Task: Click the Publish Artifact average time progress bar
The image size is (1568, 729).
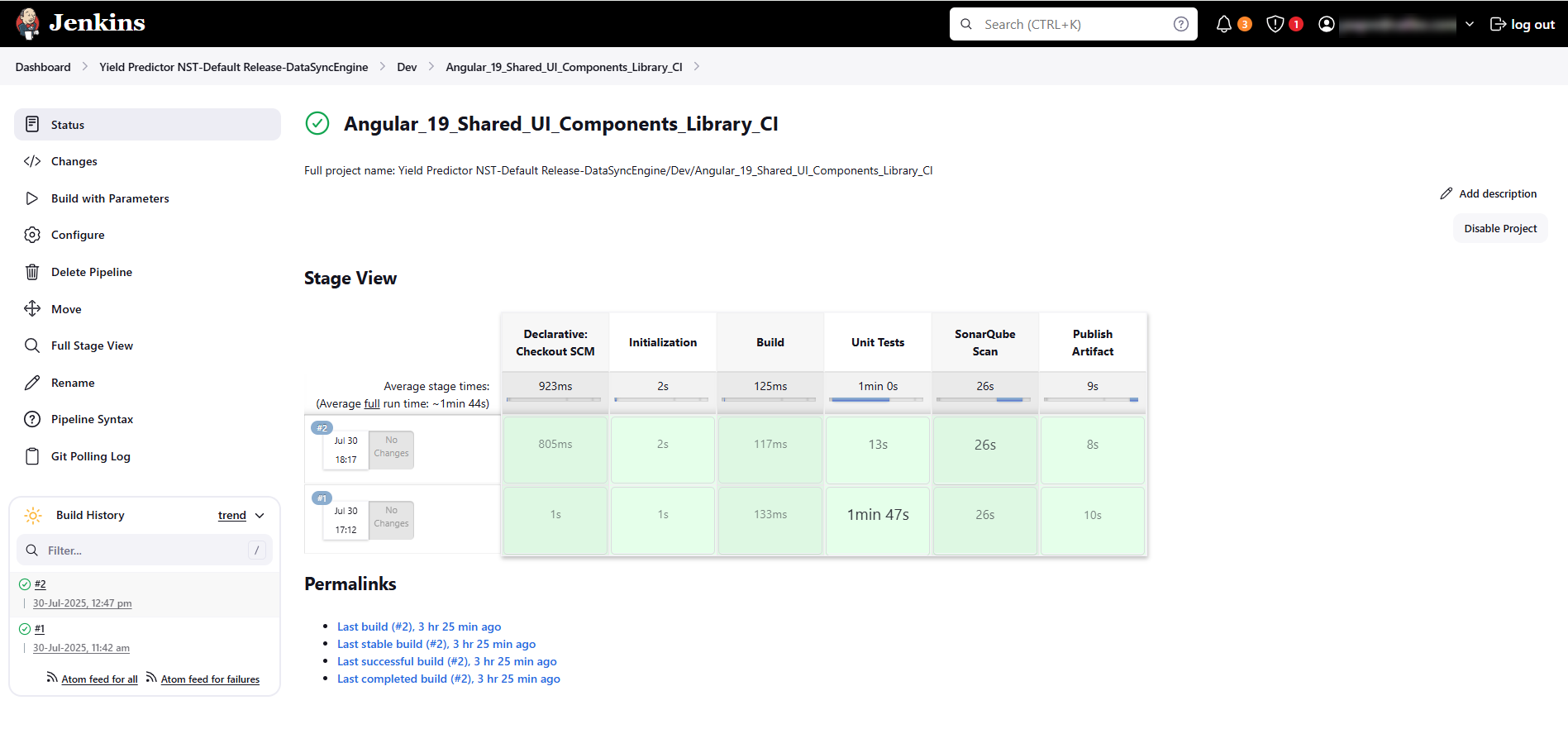Action: click(1093, 400)
